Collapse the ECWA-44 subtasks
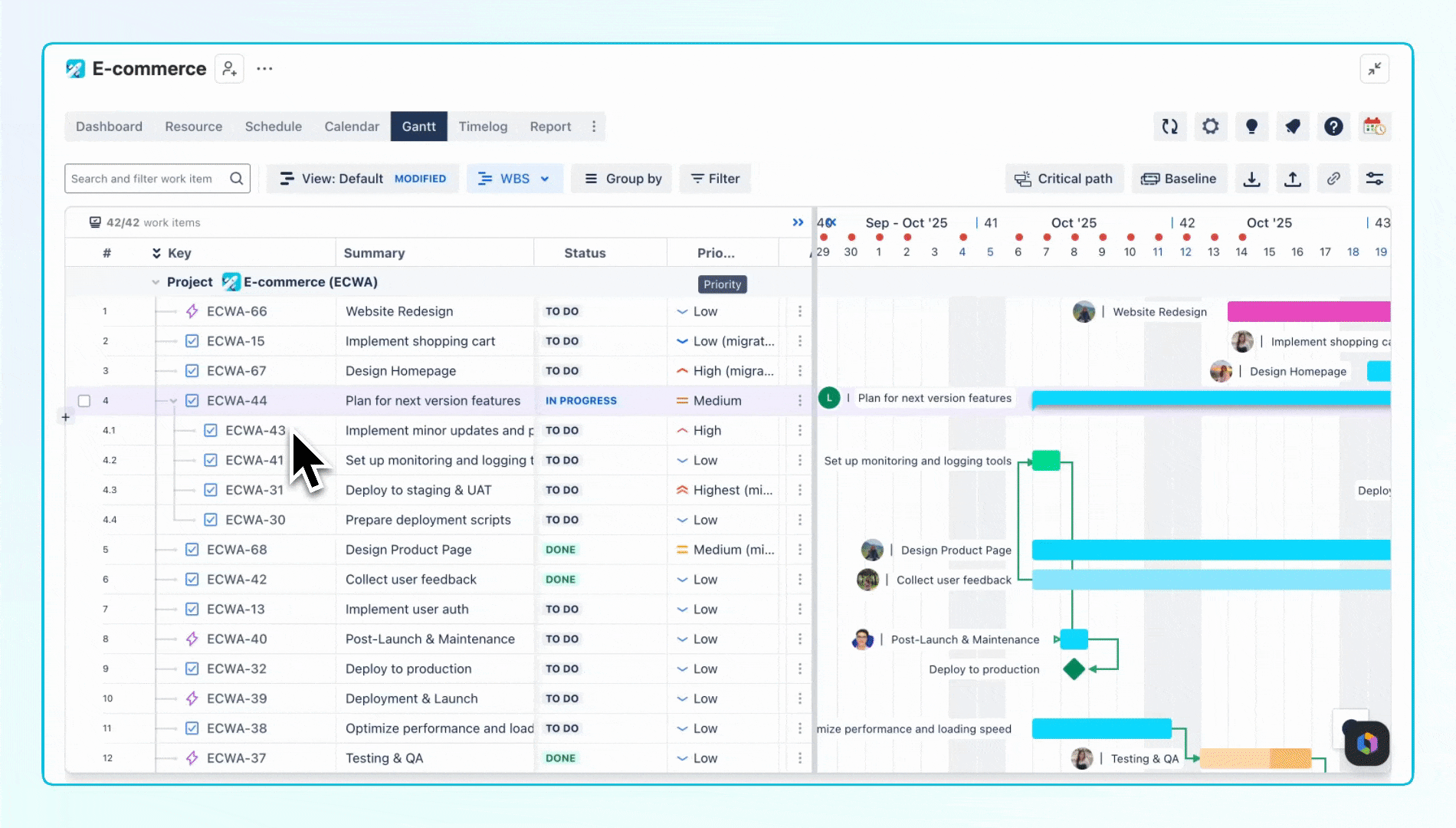This screenshot has width=1456, height=828. click(x=174, y=401)
